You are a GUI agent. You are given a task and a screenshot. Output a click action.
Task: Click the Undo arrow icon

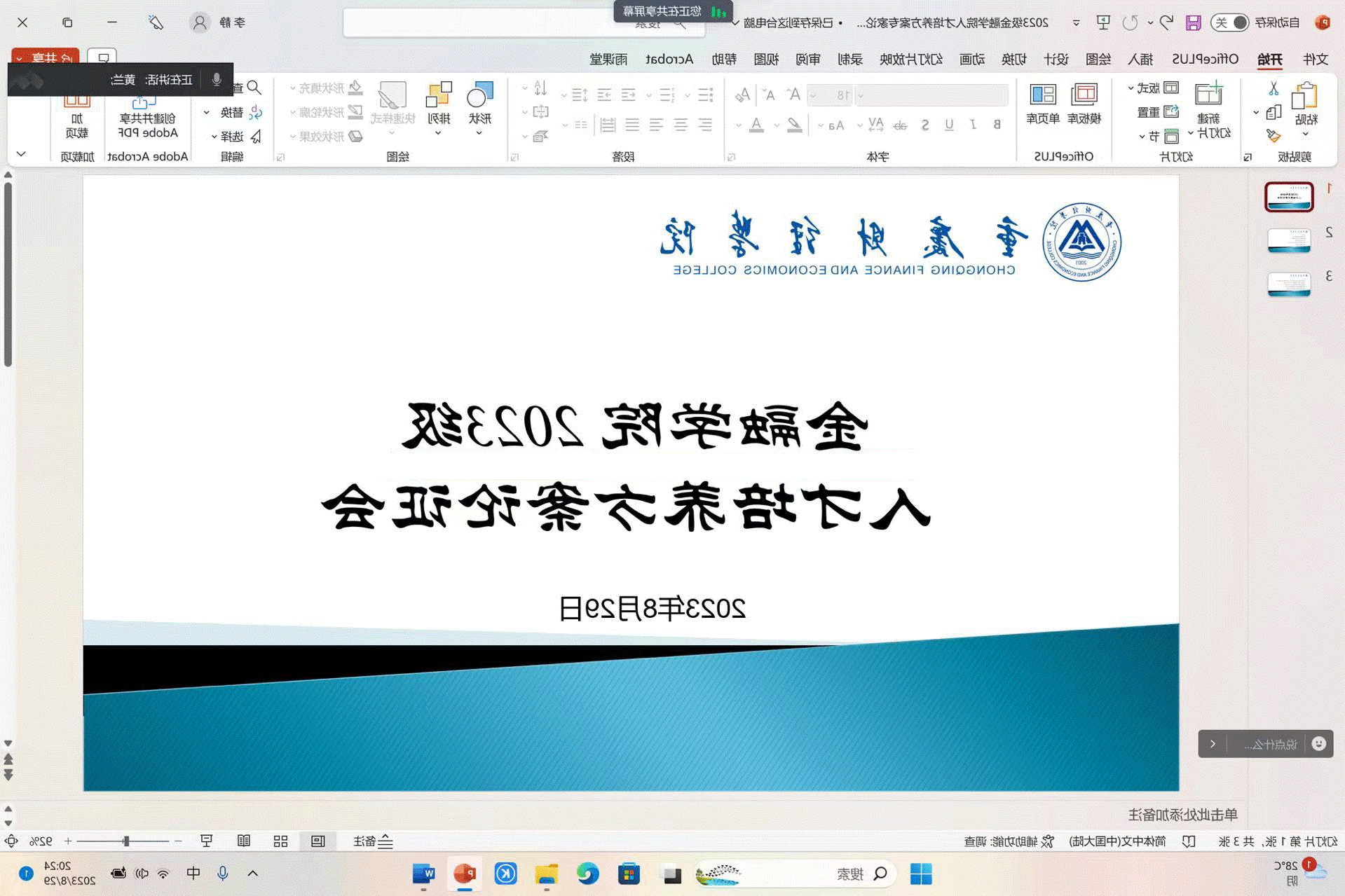[x=1166, y=22]
